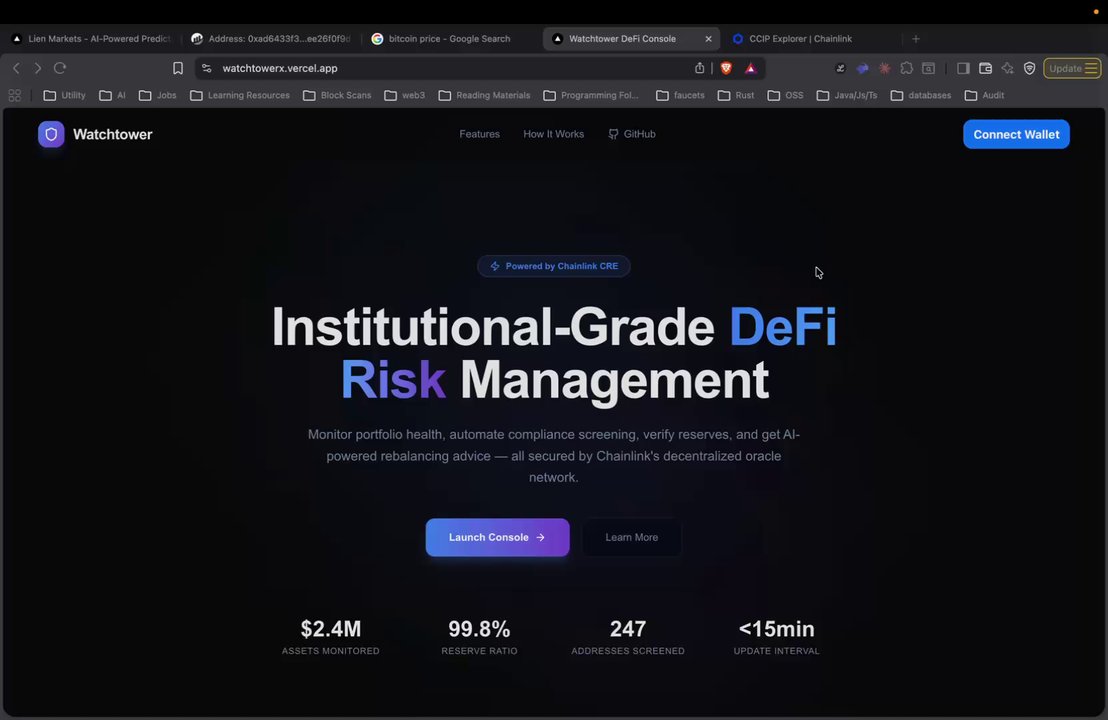
Task: Open the Brave Wallet icon
Action: [985, 68]
